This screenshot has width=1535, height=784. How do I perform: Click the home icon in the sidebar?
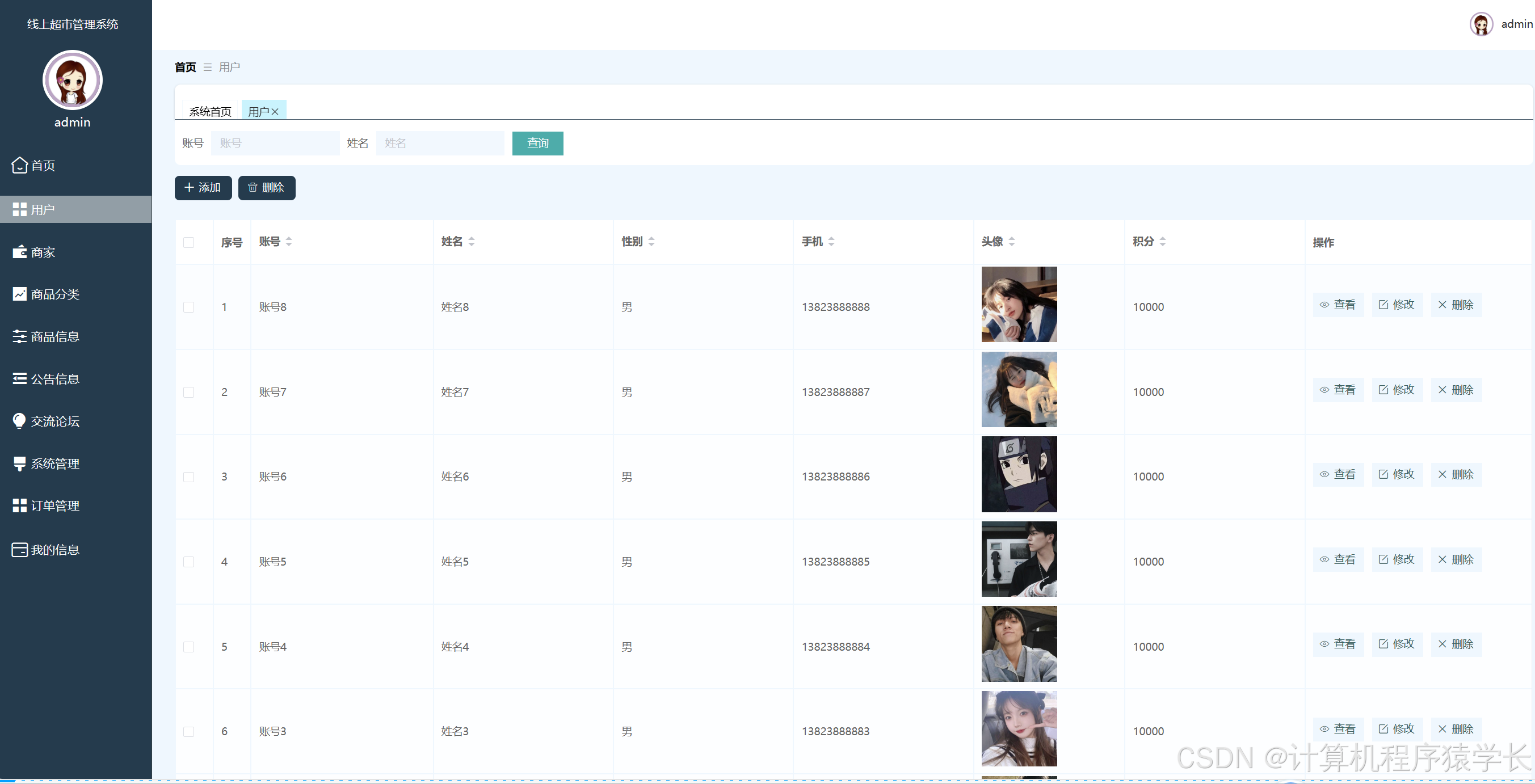[x=20, y=165]
